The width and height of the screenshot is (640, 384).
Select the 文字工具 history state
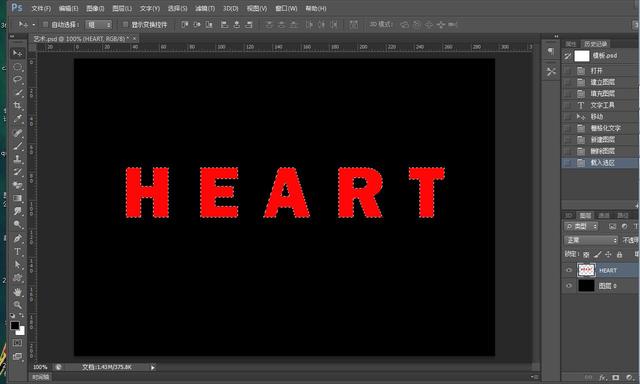click(600, 105)
